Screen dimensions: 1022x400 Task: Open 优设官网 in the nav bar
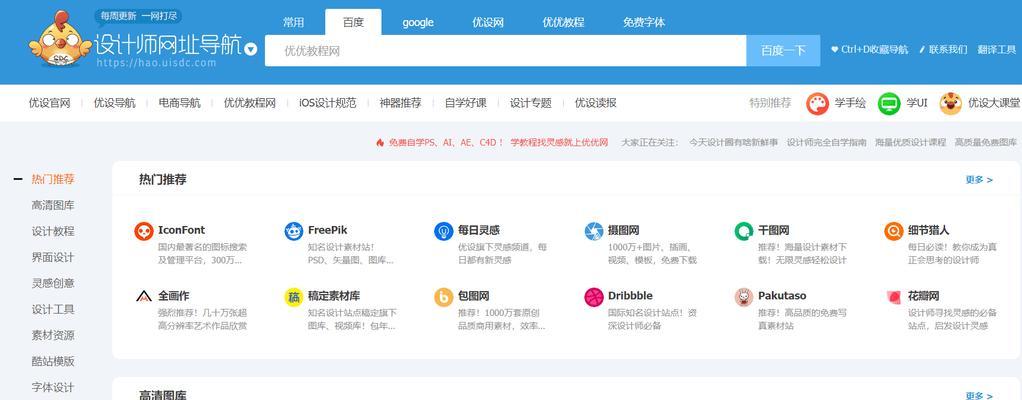pos(50,103)
